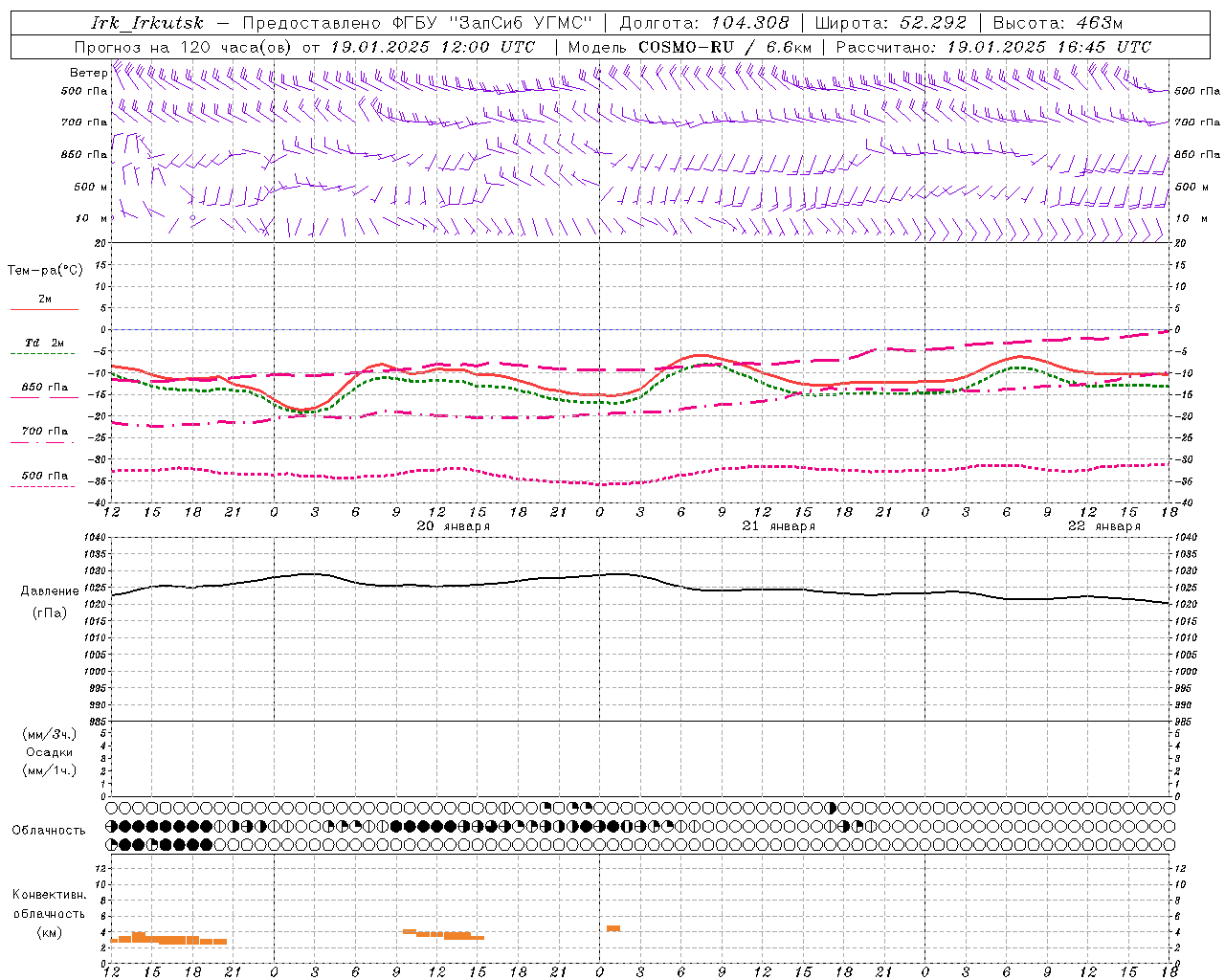Click the Долгота: 104.308 value
Viewport: 1225px width, 980px height.
(x=704, y=23)
